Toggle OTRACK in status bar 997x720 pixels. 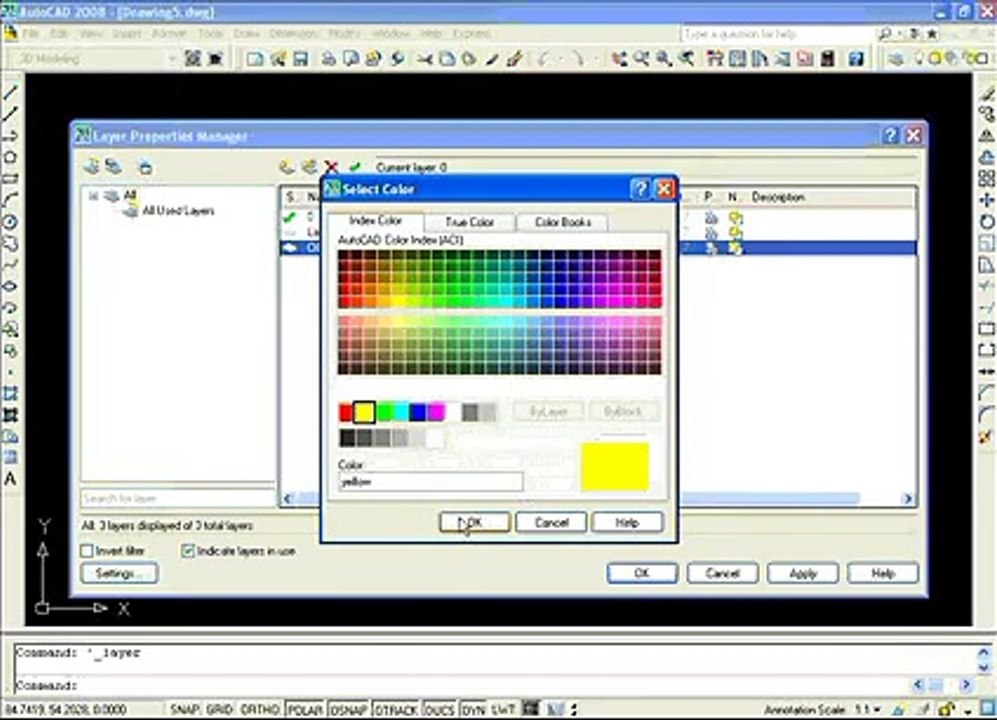point(396,709)
